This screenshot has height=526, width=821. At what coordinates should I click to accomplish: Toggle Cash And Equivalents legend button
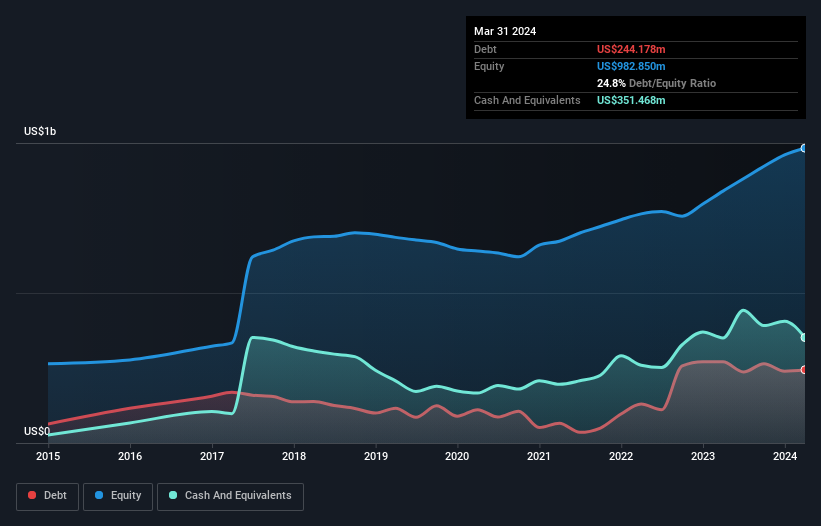230,496
